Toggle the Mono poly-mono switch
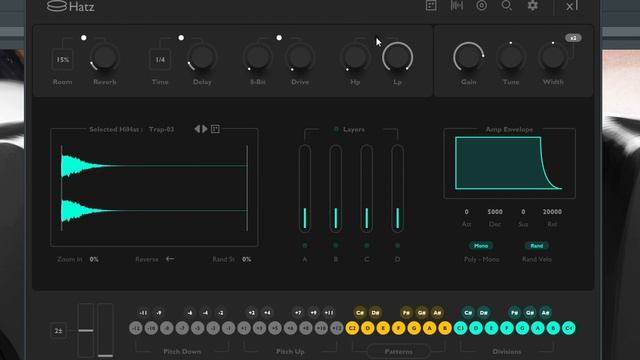 point(481,246)
